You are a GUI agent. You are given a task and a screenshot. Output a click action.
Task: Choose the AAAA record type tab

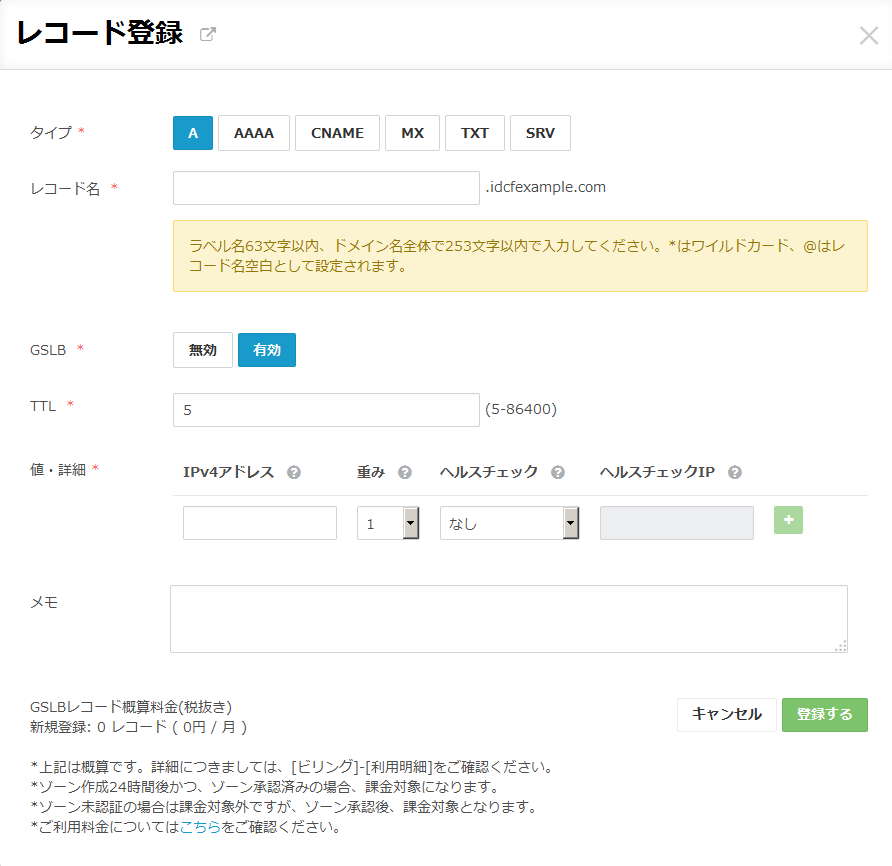pos(254,133)
